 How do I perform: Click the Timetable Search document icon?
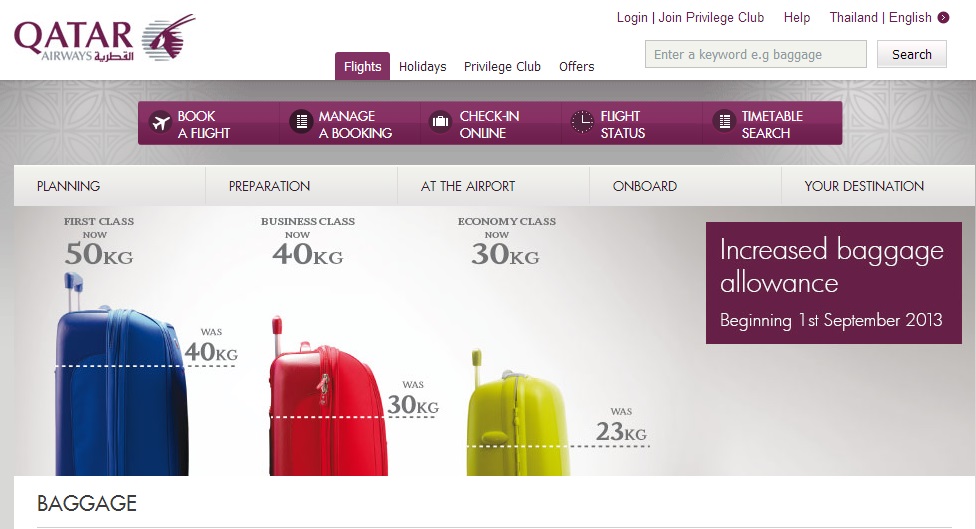pyautogui.click(x=724, y=121)
